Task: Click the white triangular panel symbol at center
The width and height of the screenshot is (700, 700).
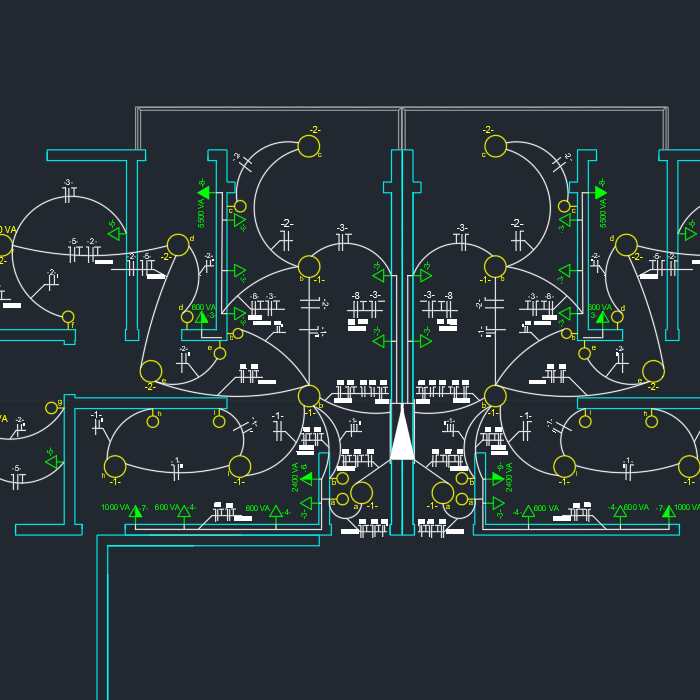Action: click(x=402, y=436)
